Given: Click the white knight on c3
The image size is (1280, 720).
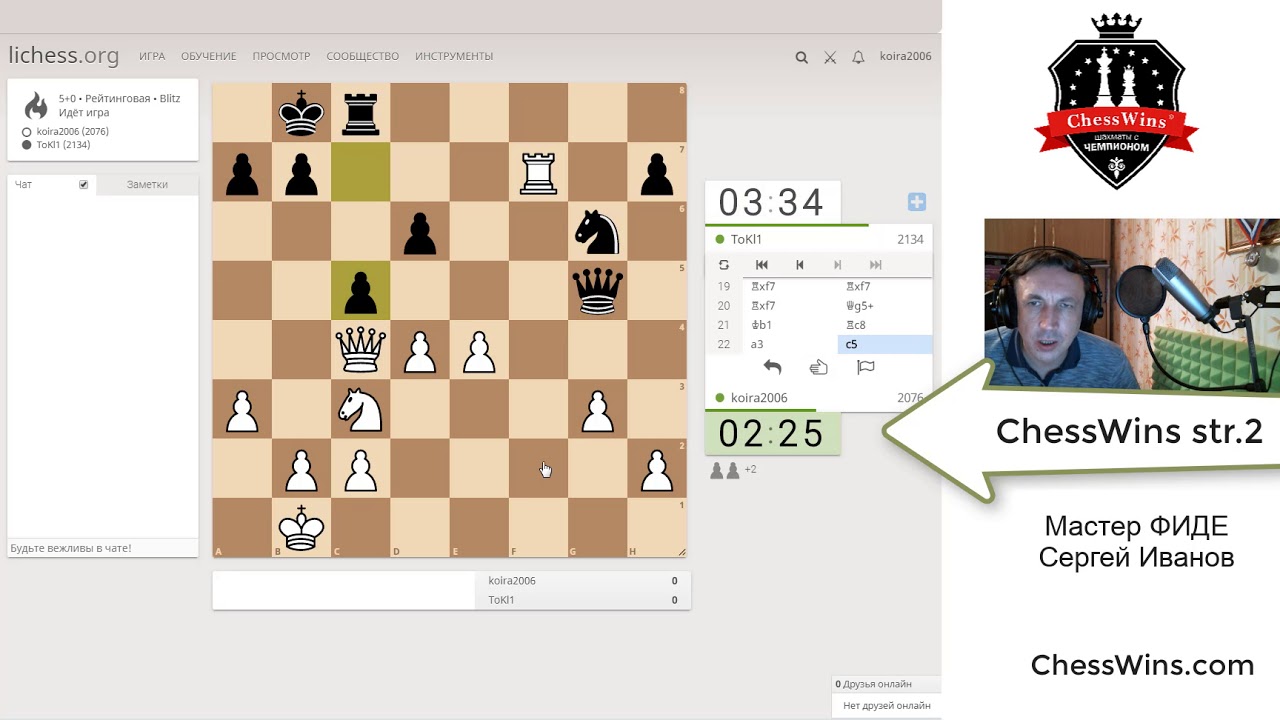Looking at the screenshot, I should tap(360, 409).
